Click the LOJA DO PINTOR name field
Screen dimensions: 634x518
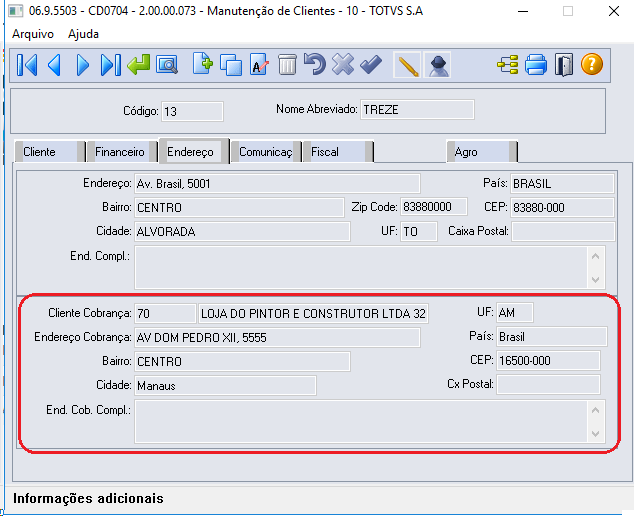313,313
